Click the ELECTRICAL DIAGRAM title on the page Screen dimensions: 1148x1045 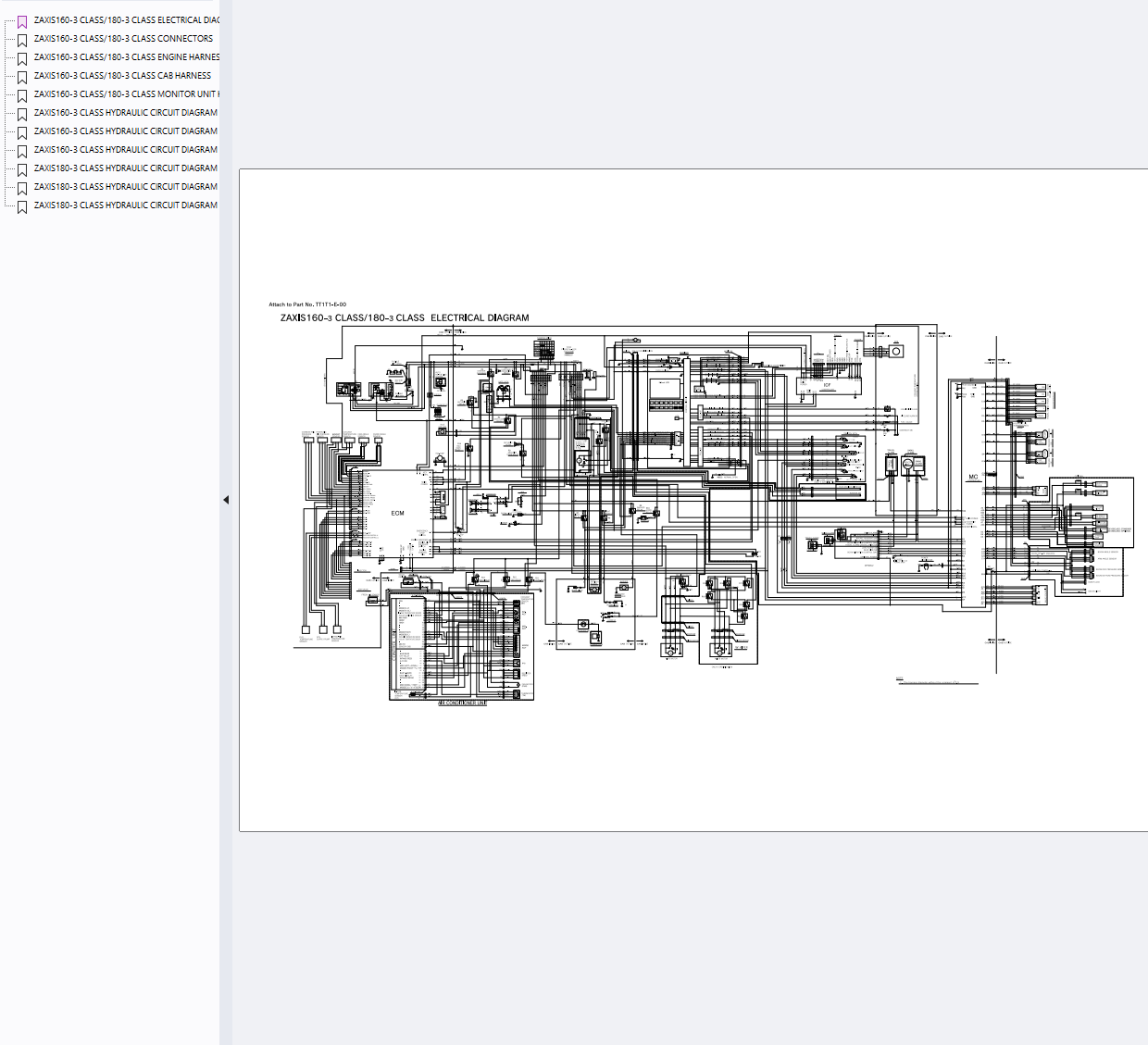pos(405,317)
